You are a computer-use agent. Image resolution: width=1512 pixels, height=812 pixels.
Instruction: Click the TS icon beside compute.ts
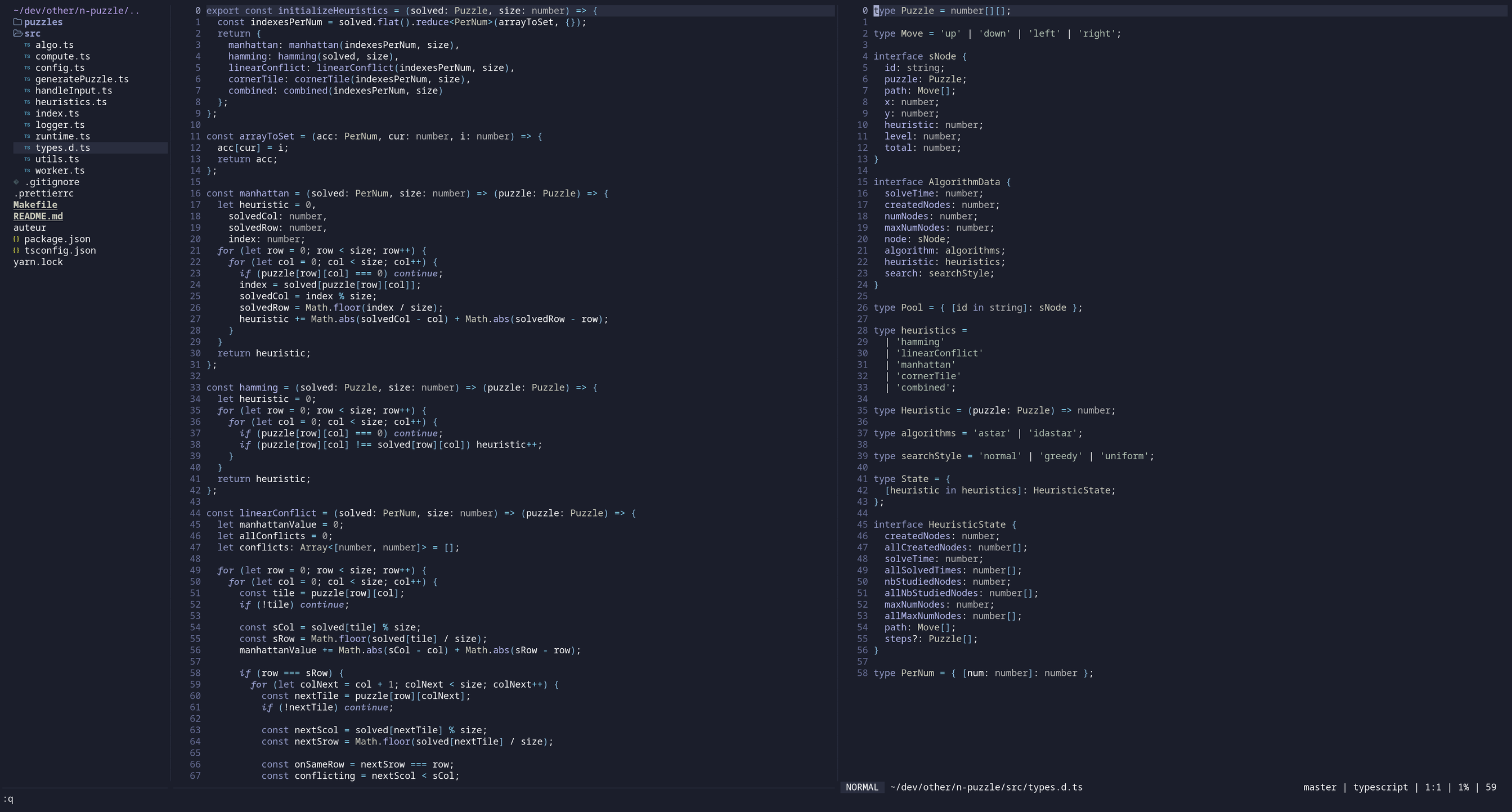click(x=27, y=56)
